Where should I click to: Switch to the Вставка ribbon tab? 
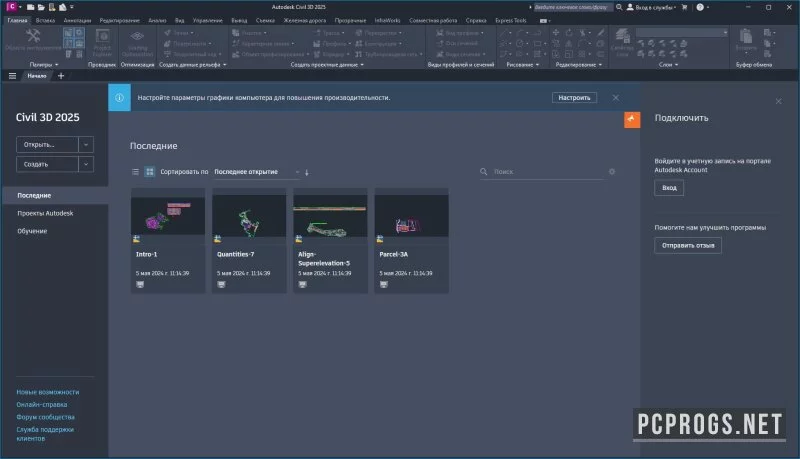point(45,20)
